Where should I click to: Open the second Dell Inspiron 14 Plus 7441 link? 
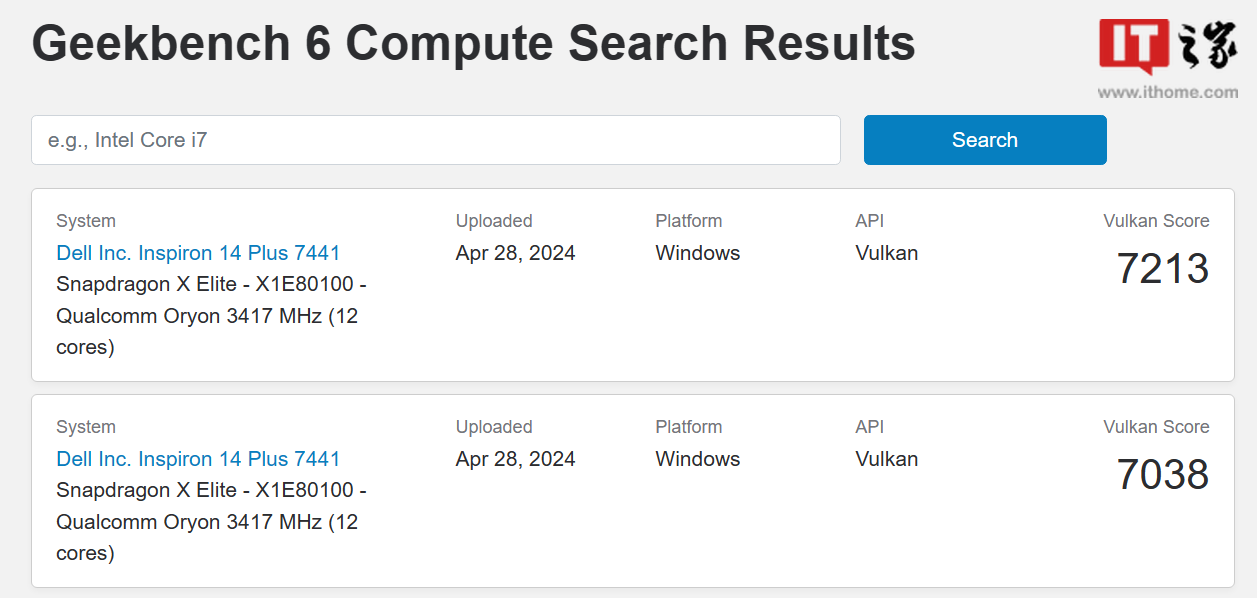coord(198,459)
